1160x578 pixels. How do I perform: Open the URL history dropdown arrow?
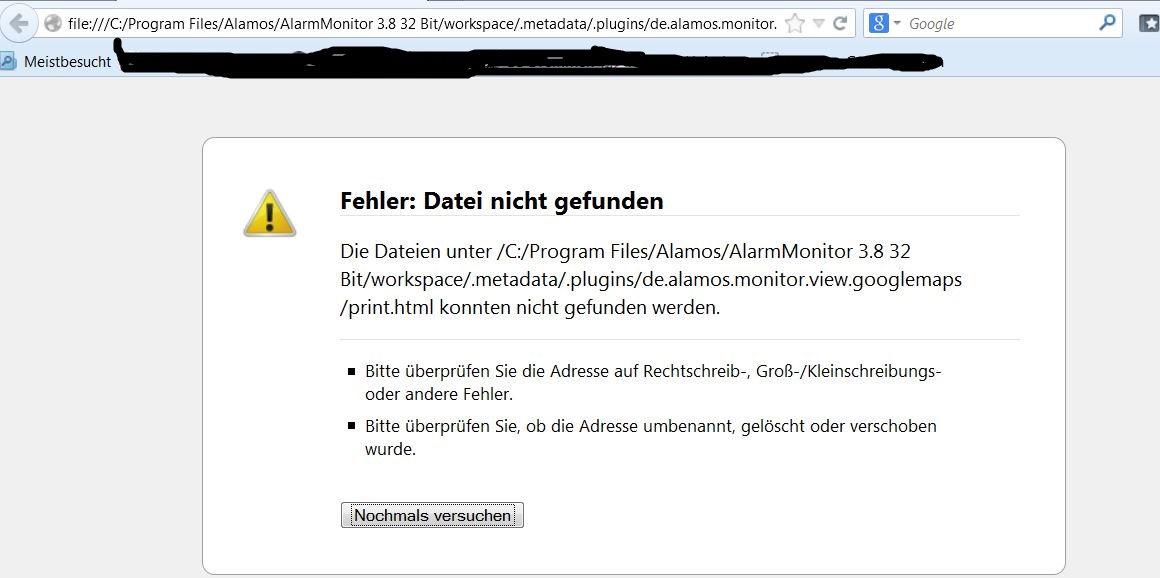[x=818, y=24]
